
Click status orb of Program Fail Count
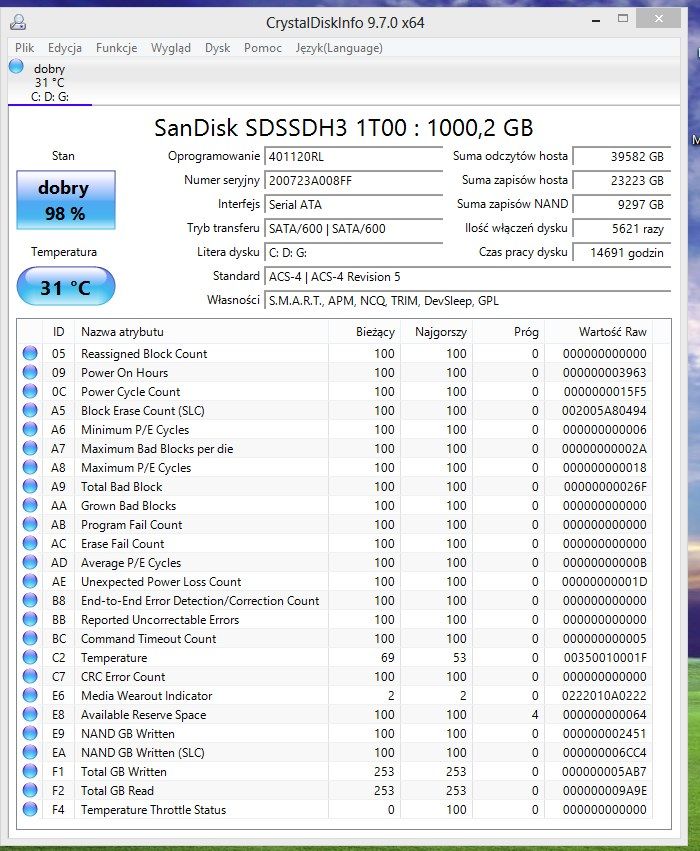[x=30, y=524]
